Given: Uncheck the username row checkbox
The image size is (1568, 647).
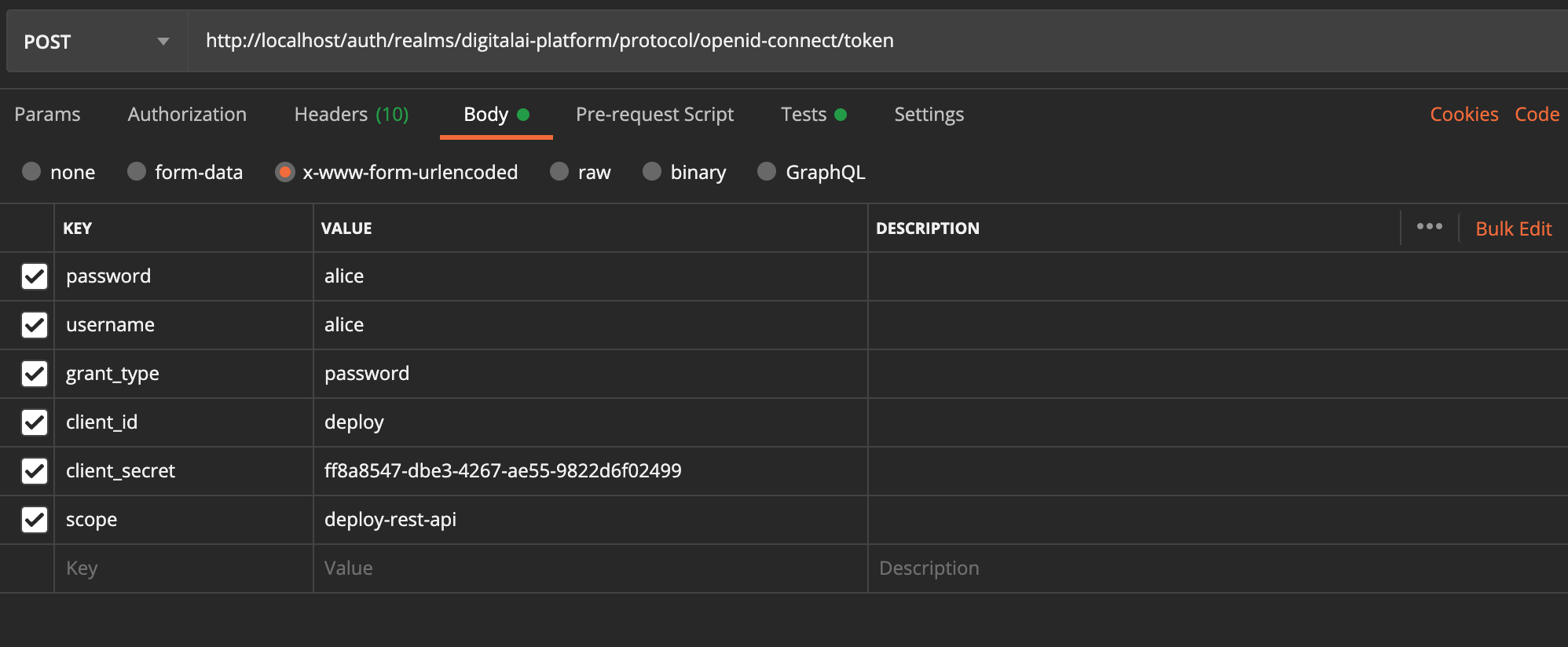Looking at the screenshot, I should tap(35, 325).
